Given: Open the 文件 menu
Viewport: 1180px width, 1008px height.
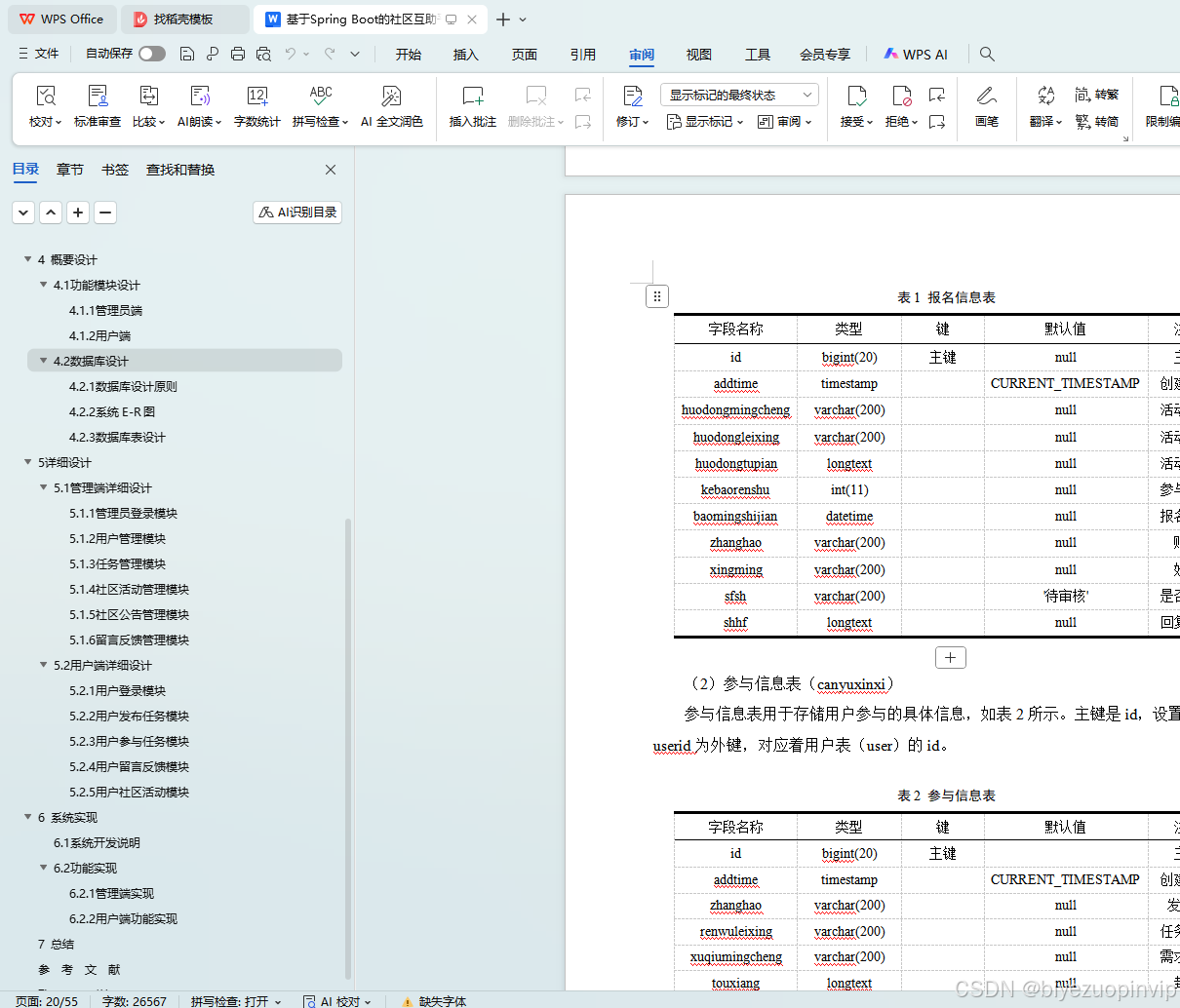Looking at the screenshot, I should click(39, 54).
